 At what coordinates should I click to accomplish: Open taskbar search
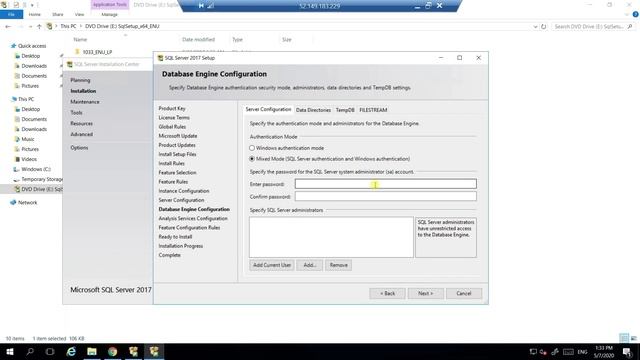(30, 351)
